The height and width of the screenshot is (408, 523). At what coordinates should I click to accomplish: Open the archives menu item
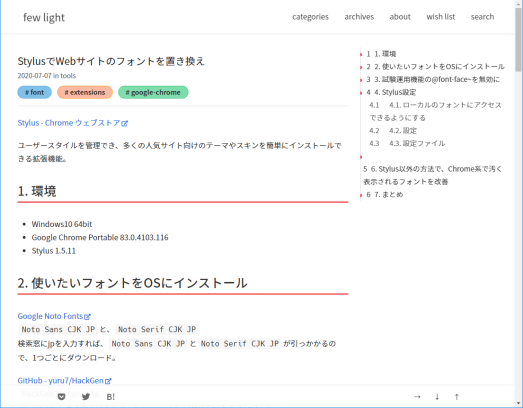[x=359, y=17]
